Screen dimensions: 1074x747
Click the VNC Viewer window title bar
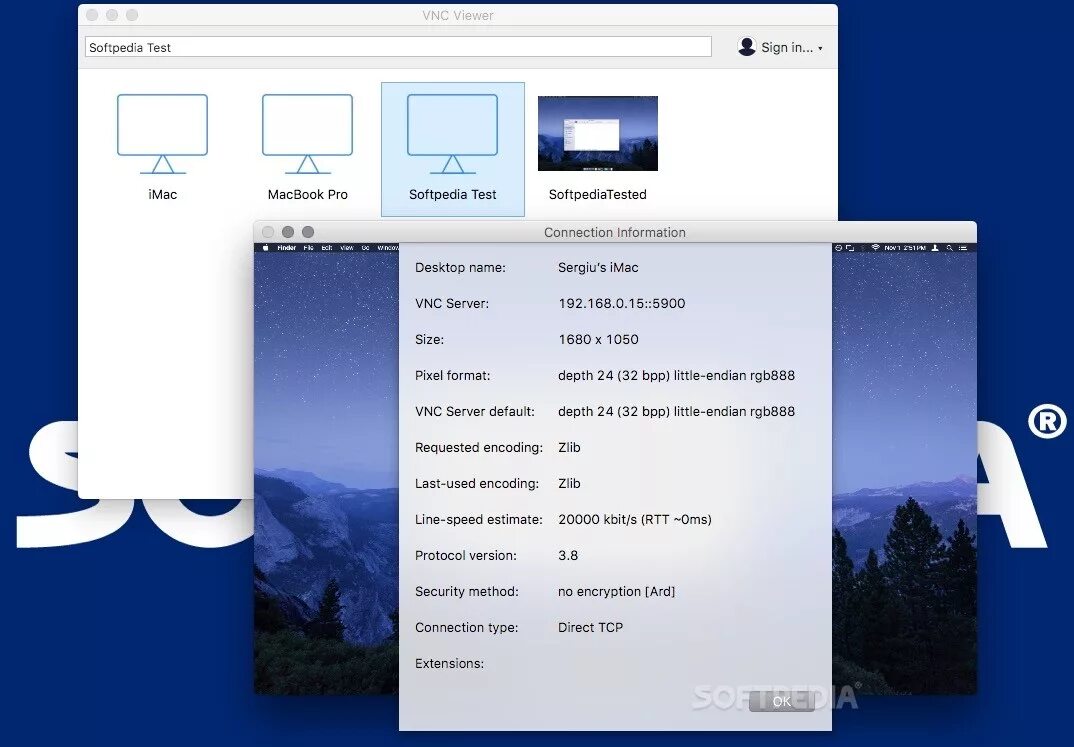pyautogui.click(x=458, y=15)
